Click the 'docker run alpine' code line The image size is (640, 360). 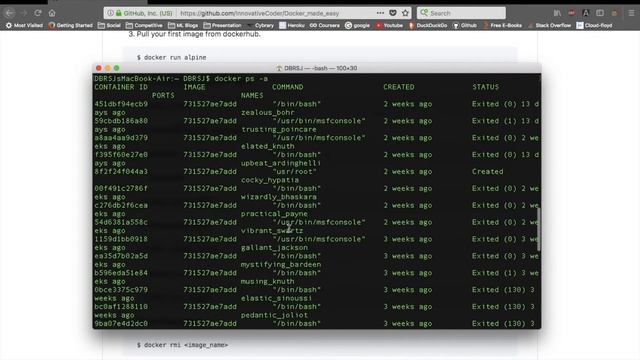(x=171, y=58)
